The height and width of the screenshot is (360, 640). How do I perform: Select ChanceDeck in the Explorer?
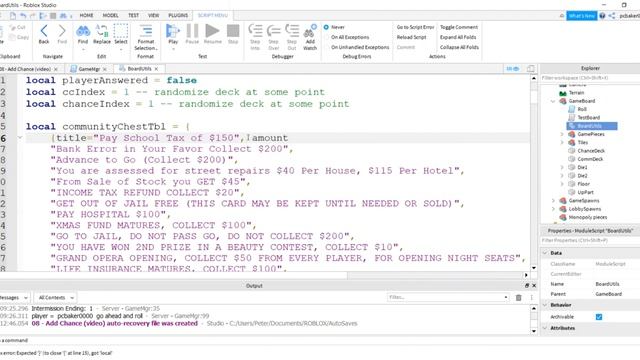pos(590,151)
